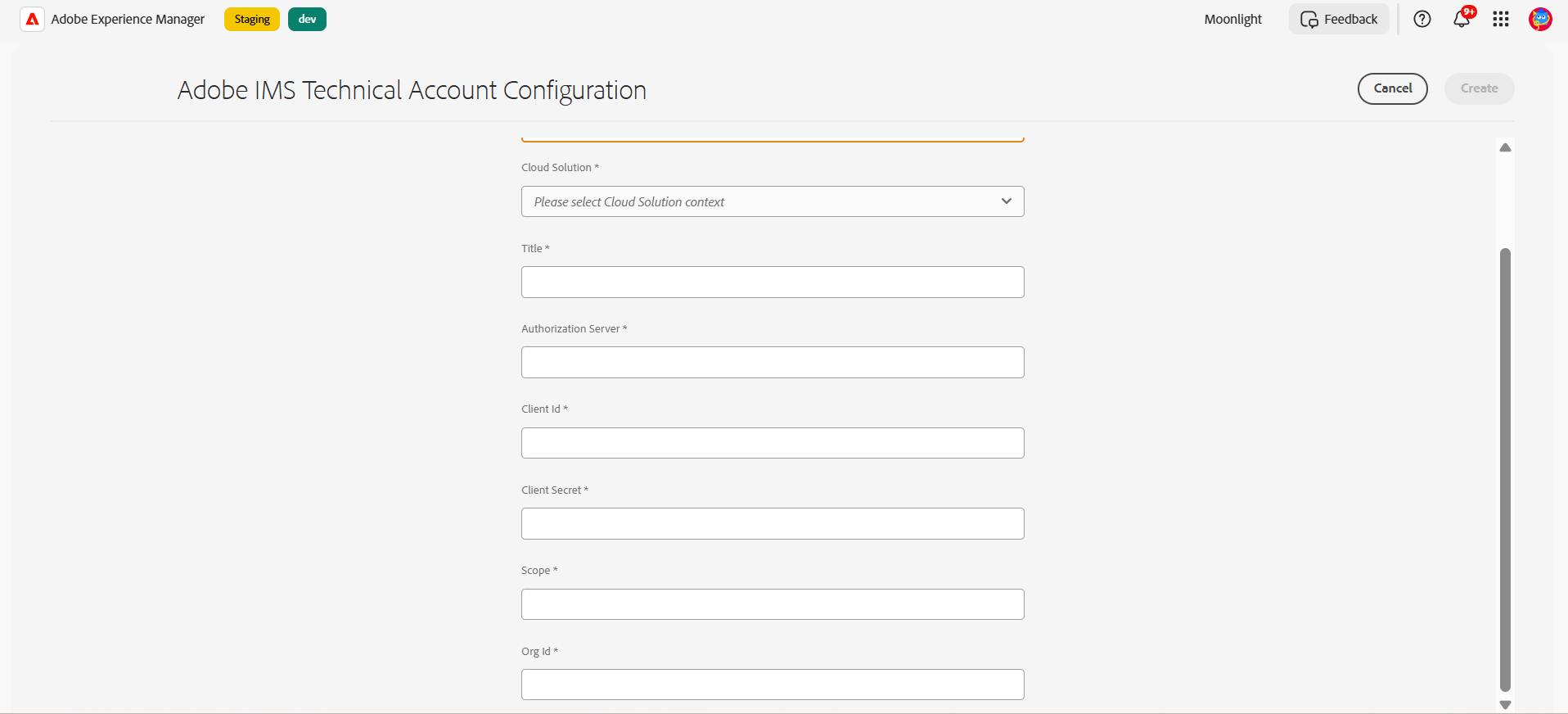1568x714 pixels.
Task: Select the Scope text box
Action: click(772, 604)
